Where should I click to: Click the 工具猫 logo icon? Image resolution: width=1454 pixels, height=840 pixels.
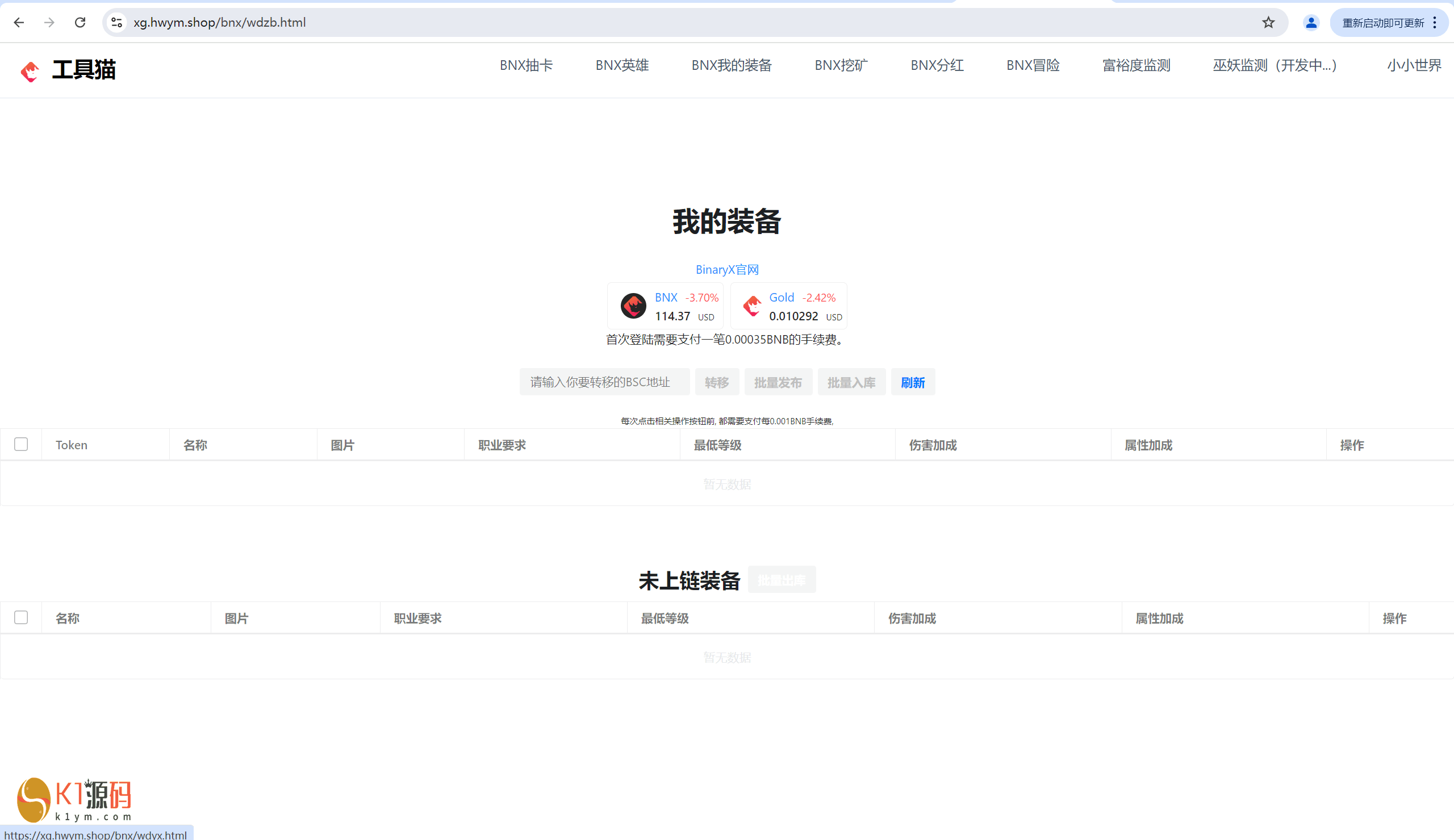(30, 71)
